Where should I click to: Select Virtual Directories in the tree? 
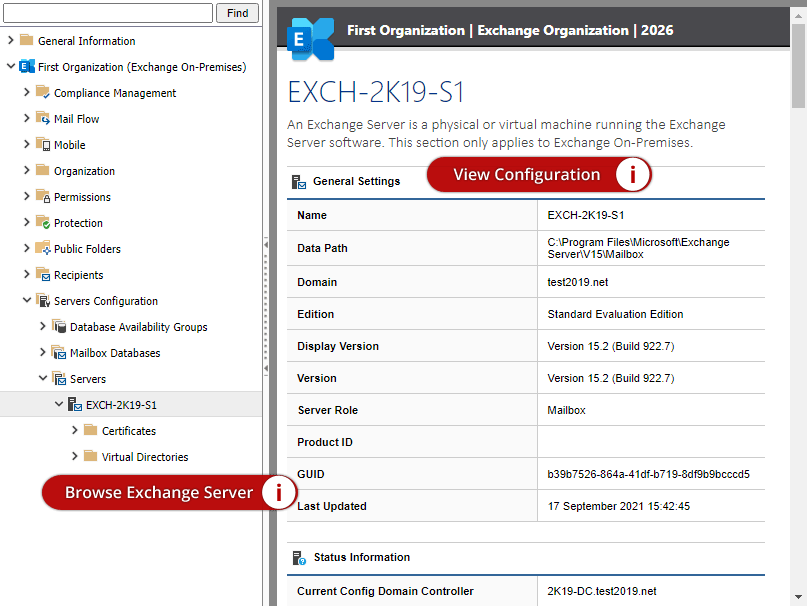145,457
